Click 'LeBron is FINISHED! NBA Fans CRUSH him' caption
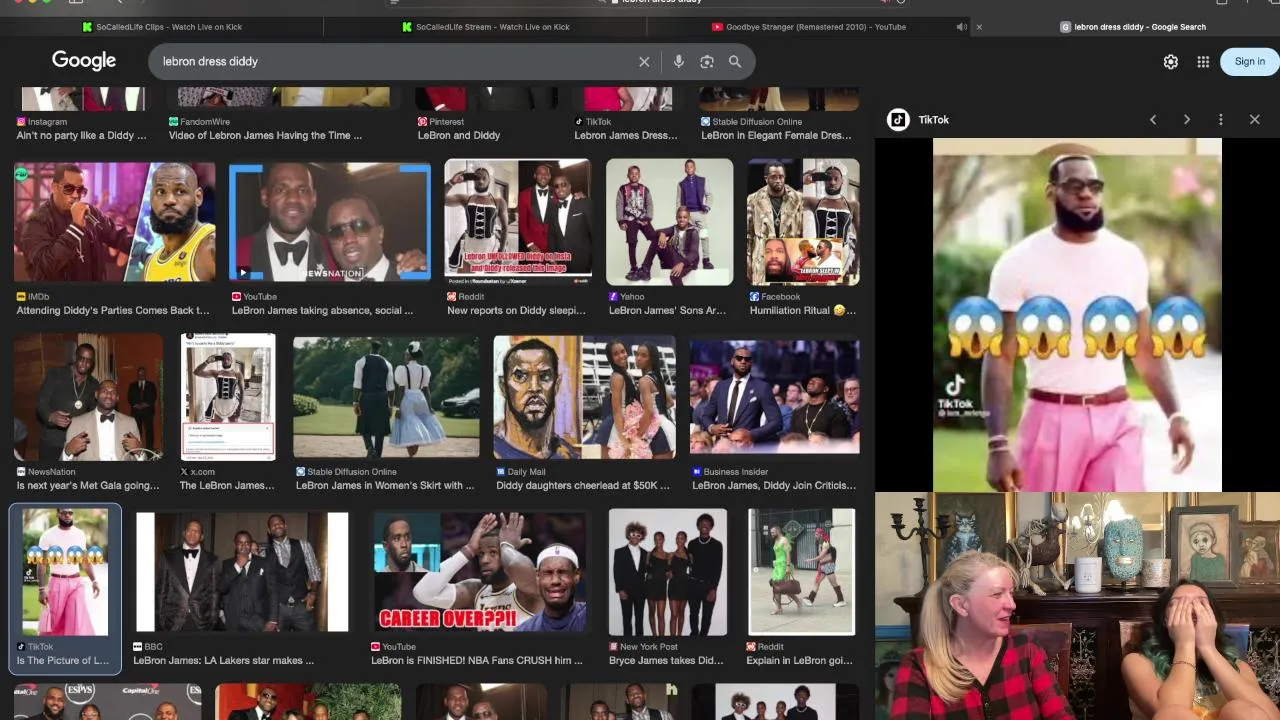The width and height of the screenshot is (1280, 720). (477, 660)
